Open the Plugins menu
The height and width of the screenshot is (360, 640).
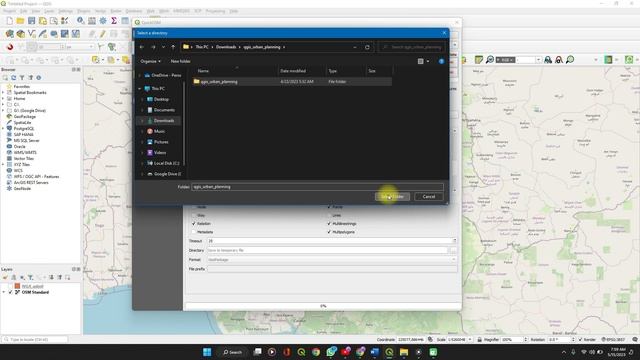click(x=84, y=11)
